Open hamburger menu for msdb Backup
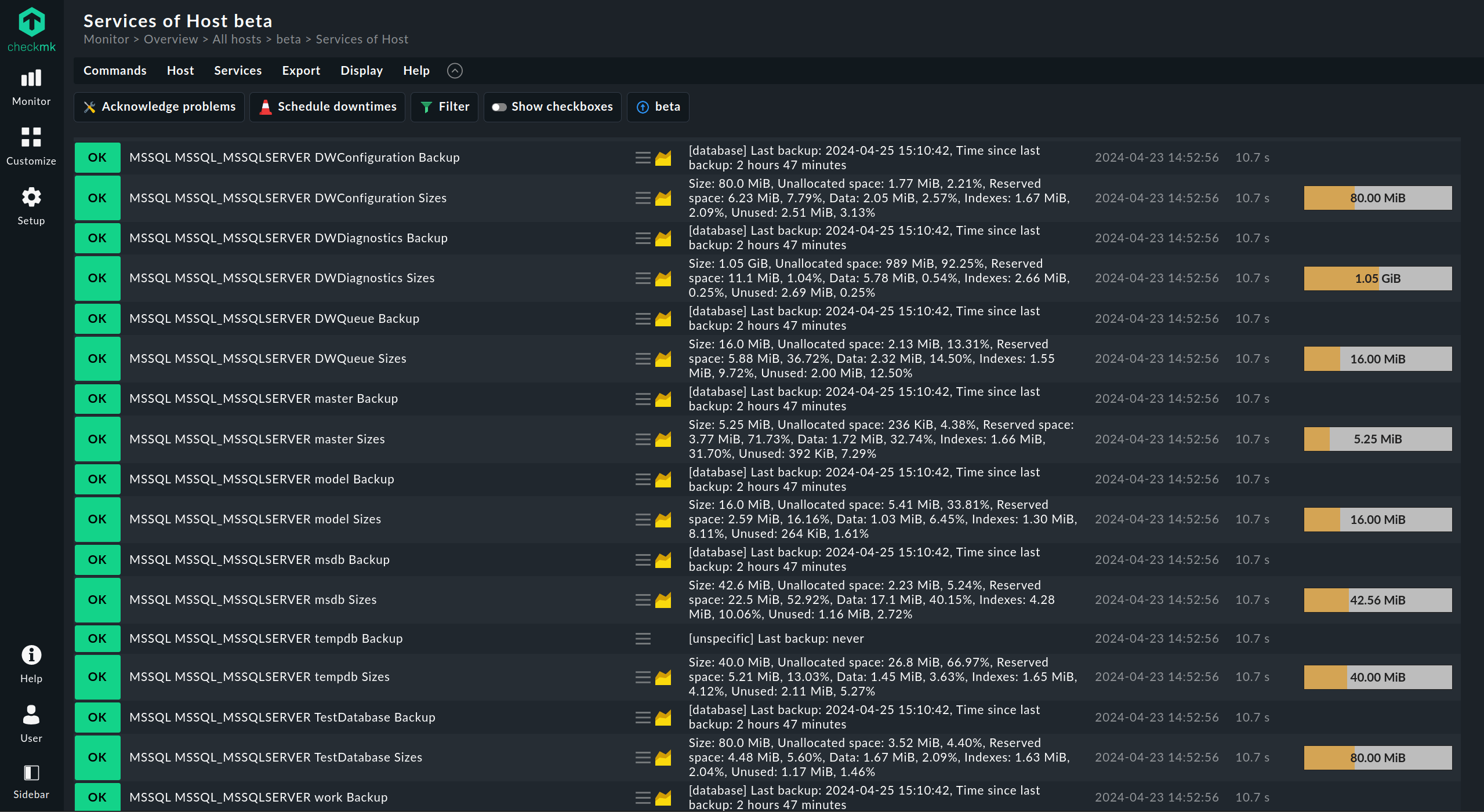Screen dimensions: 1484x812 point(643,560)
